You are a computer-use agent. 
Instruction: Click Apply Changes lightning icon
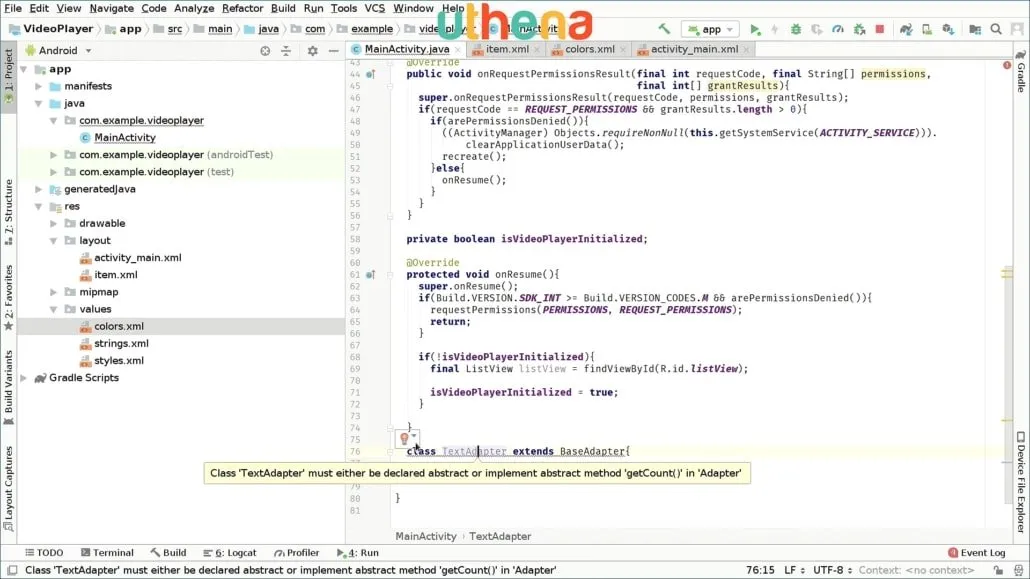click(x=774, y=29)
